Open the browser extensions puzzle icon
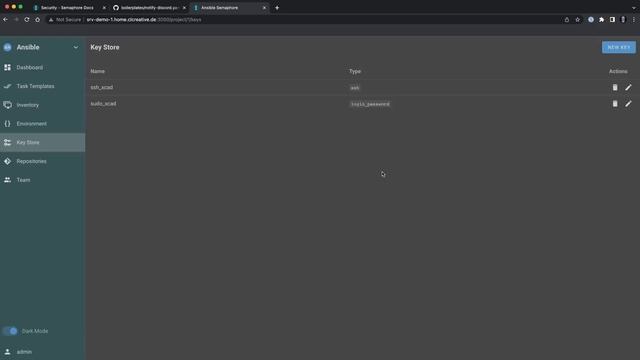 [x=601, y=20]
